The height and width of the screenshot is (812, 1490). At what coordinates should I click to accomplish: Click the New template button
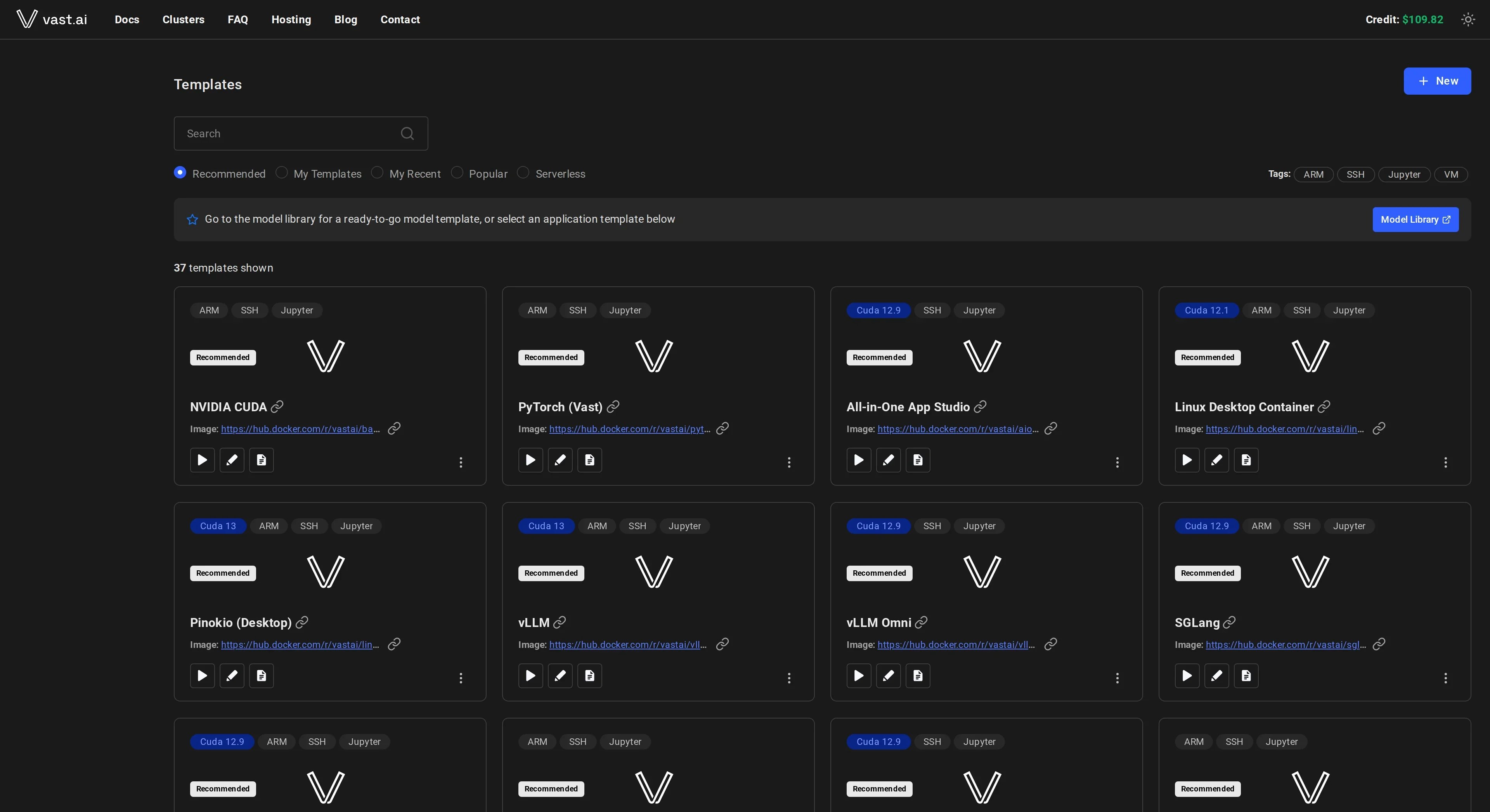[x=1437, y=81]
